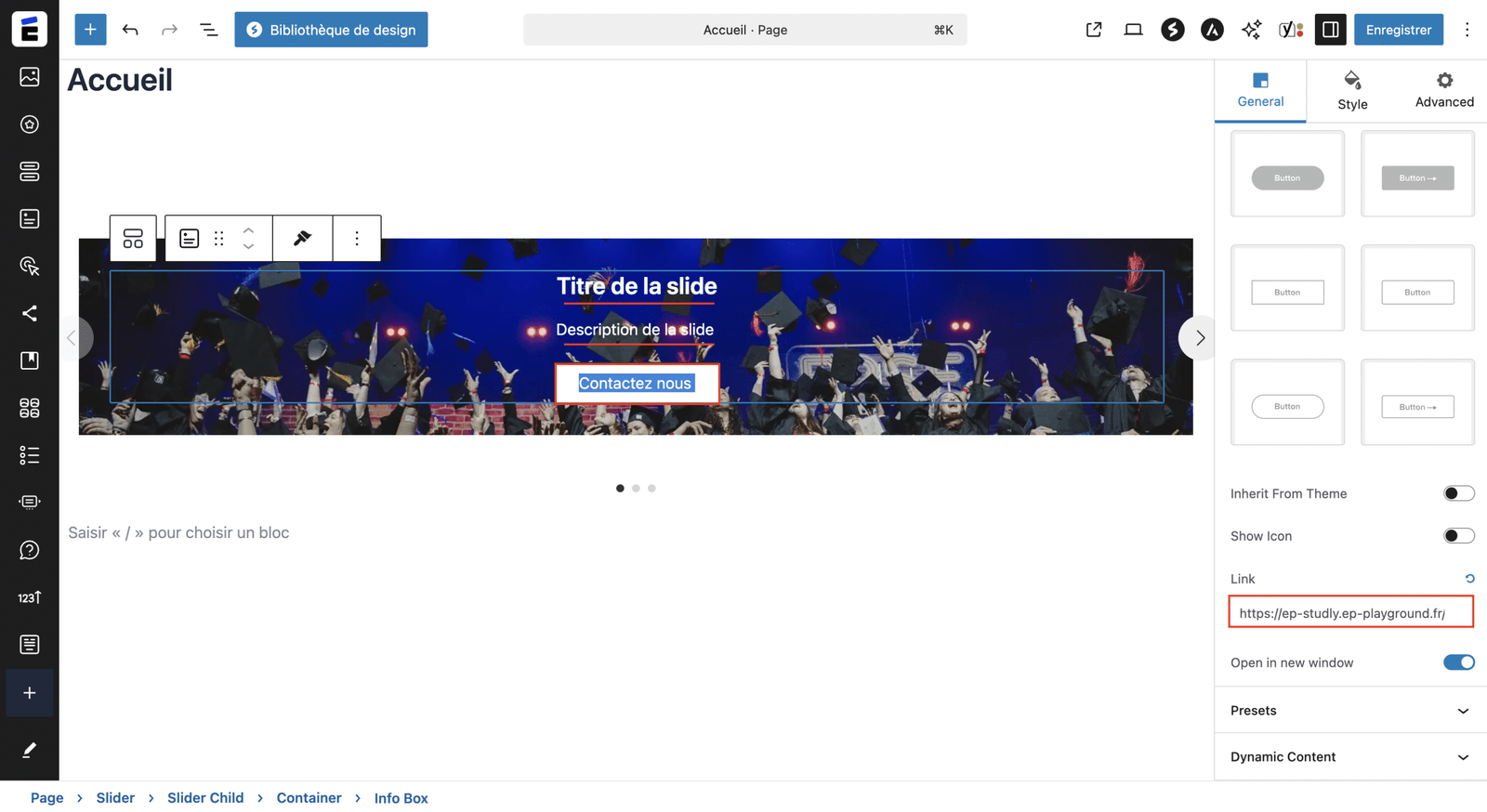Open the Astra settings icon
The height and width of the screenshot is (812, 1487).
1212,30
